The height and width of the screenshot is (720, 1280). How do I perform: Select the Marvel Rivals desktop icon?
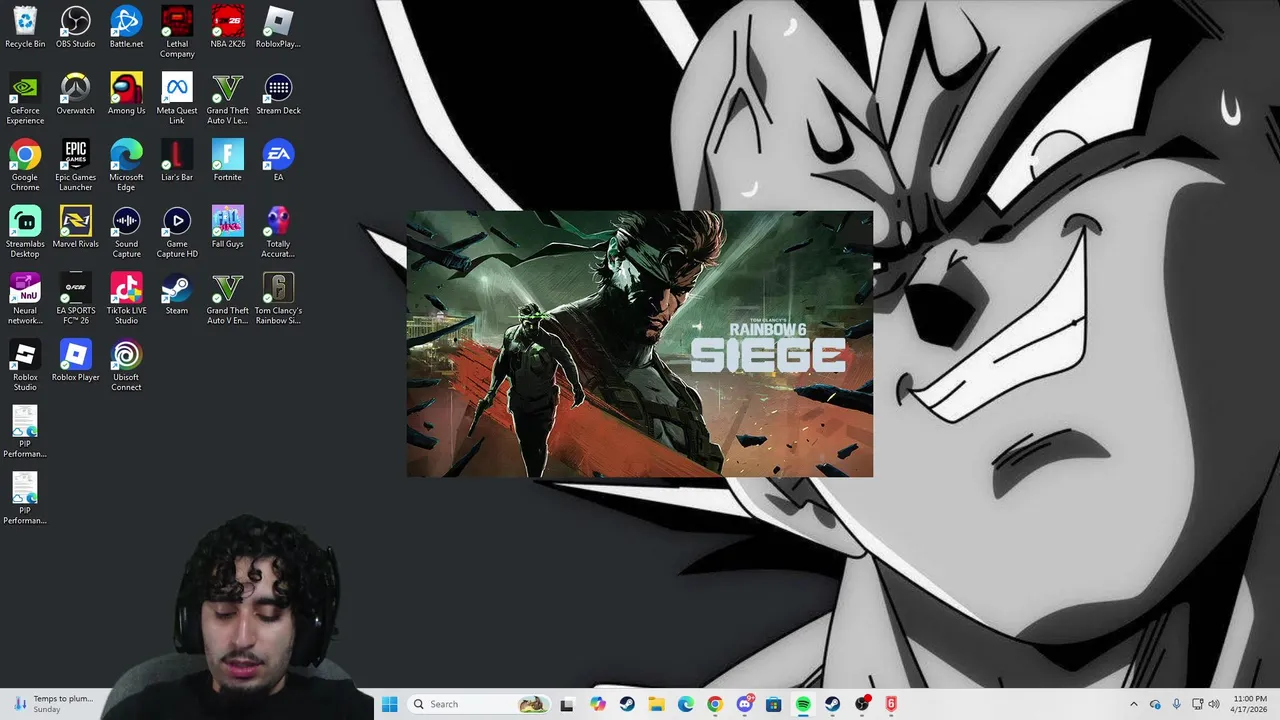click(x=75, y=227)
